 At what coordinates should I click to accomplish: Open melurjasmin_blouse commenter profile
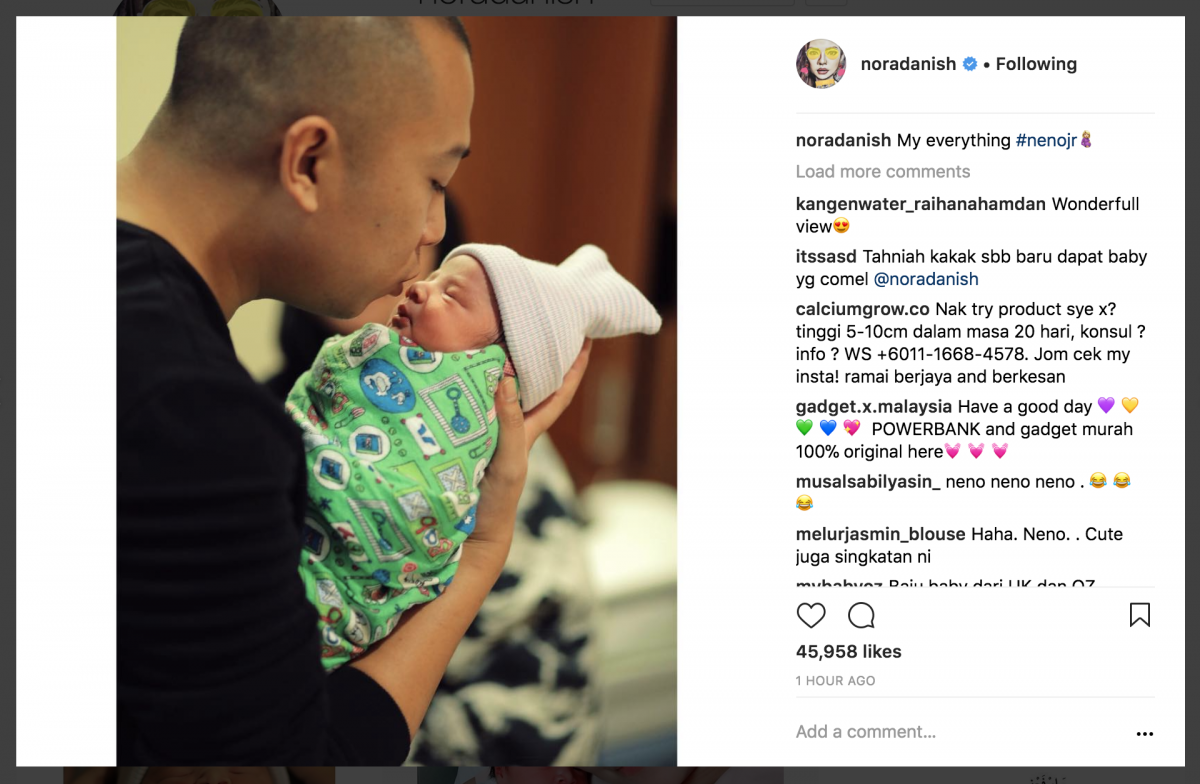[x=880, y=534]
